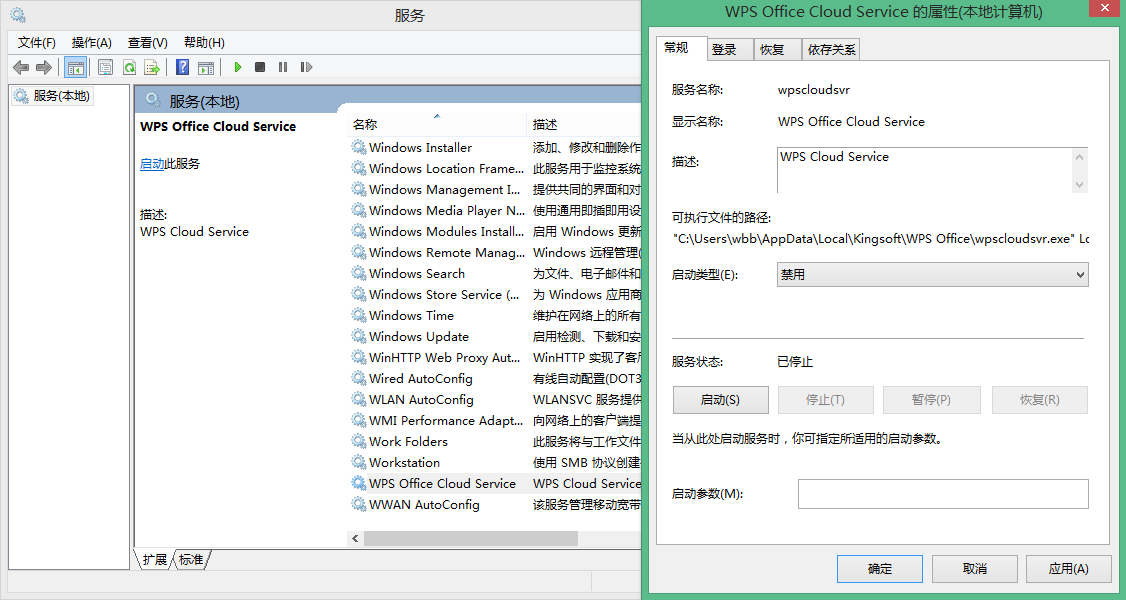Click the 启动 link to start service
The image size is (1126, 600).
152,164
